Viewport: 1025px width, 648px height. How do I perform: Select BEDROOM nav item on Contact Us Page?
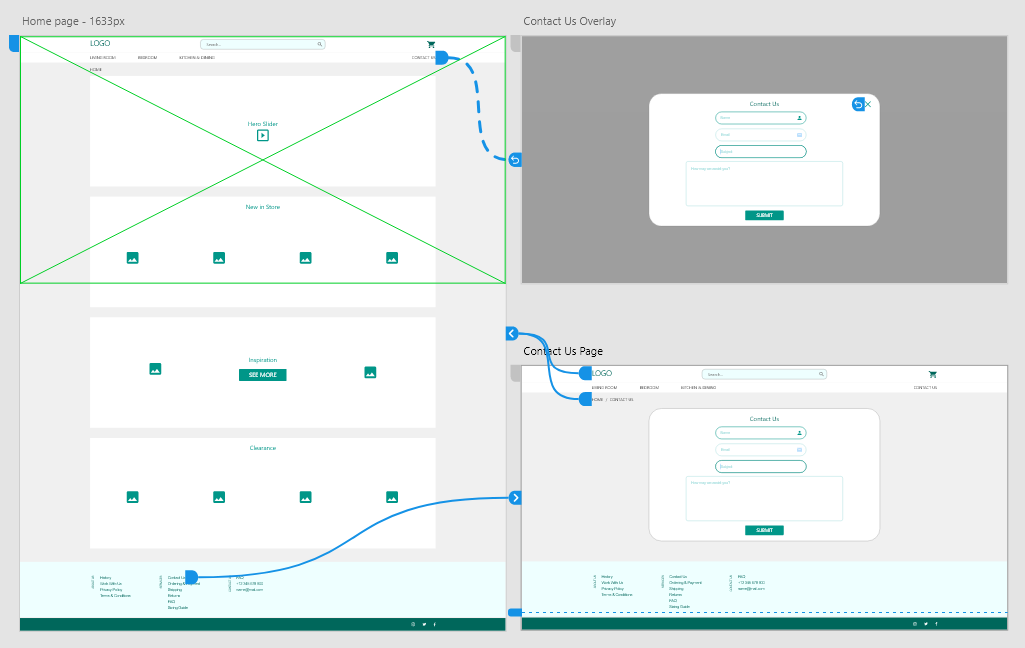(649, 388)
